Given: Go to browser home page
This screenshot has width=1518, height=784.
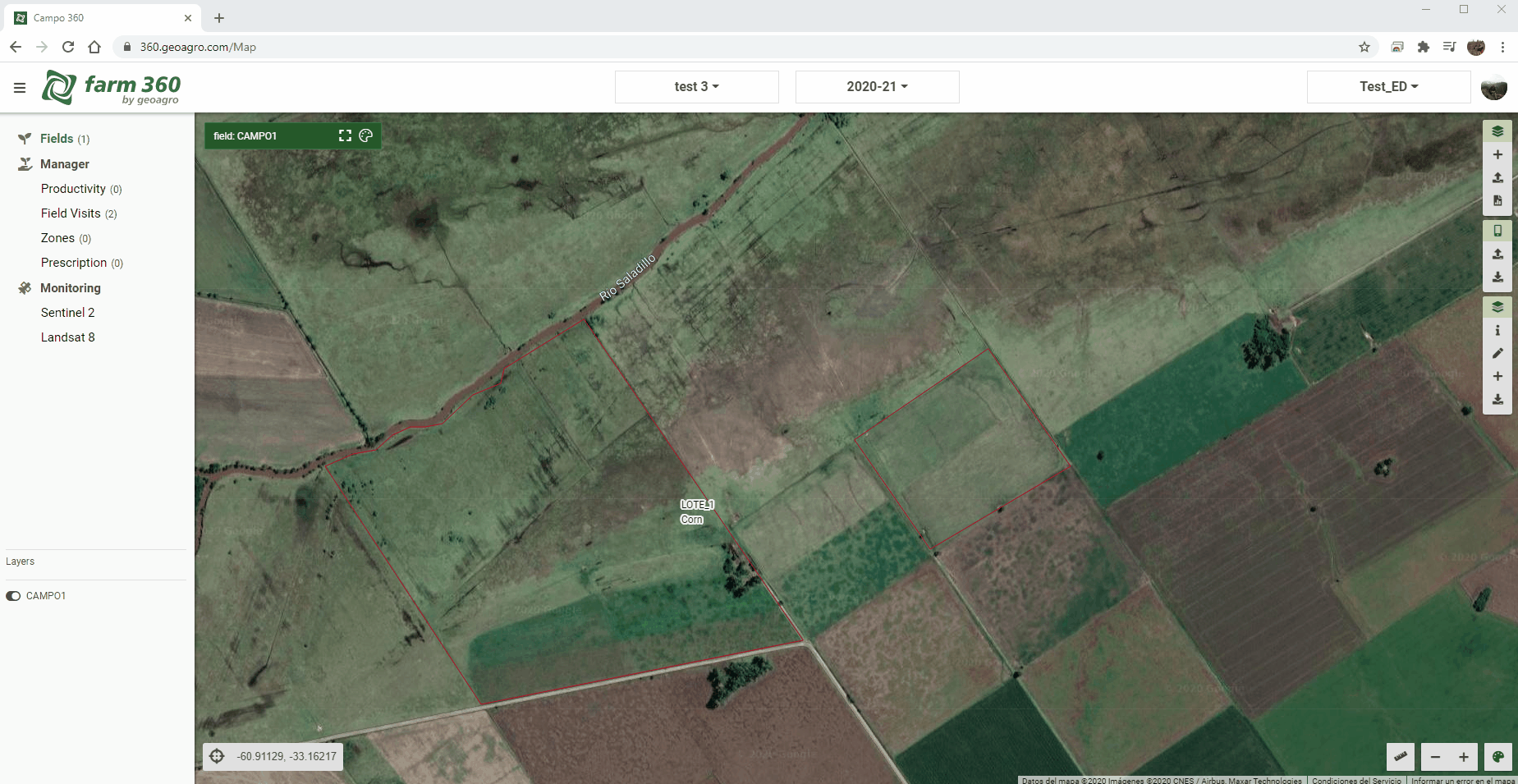Looking at the screenshot, I should (94, 47).
